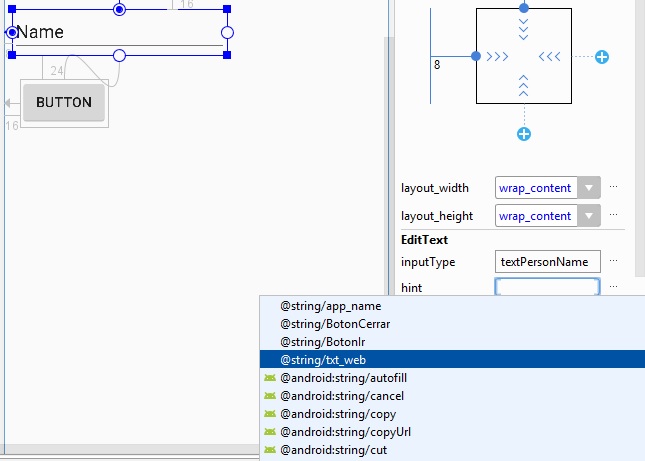Click the BUTTON widget on canvas

click(64, 102)
